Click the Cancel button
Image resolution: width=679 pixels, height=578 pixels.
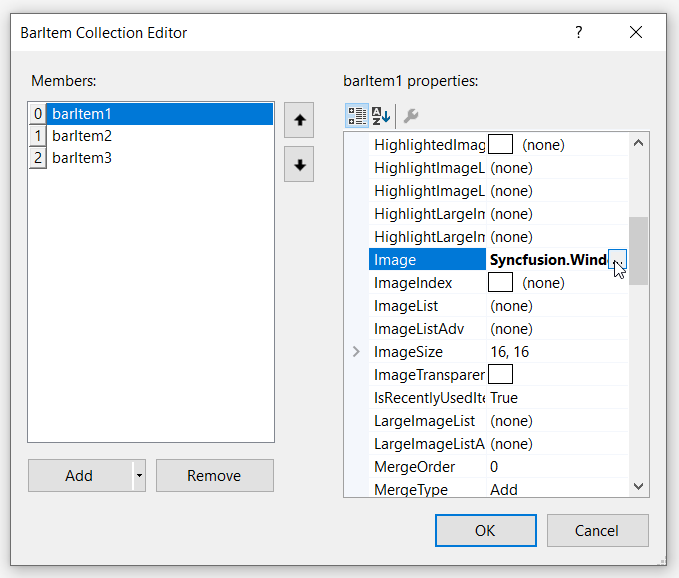point(598,530)
